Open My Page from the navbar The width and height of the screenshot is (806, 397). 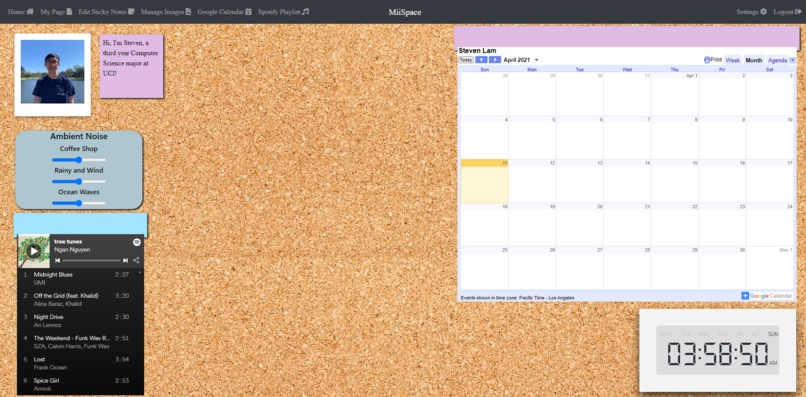click(56, 11)
